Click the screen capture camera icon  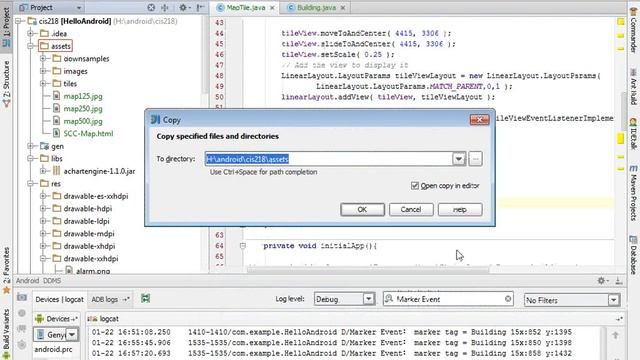[x=22, y=297]
